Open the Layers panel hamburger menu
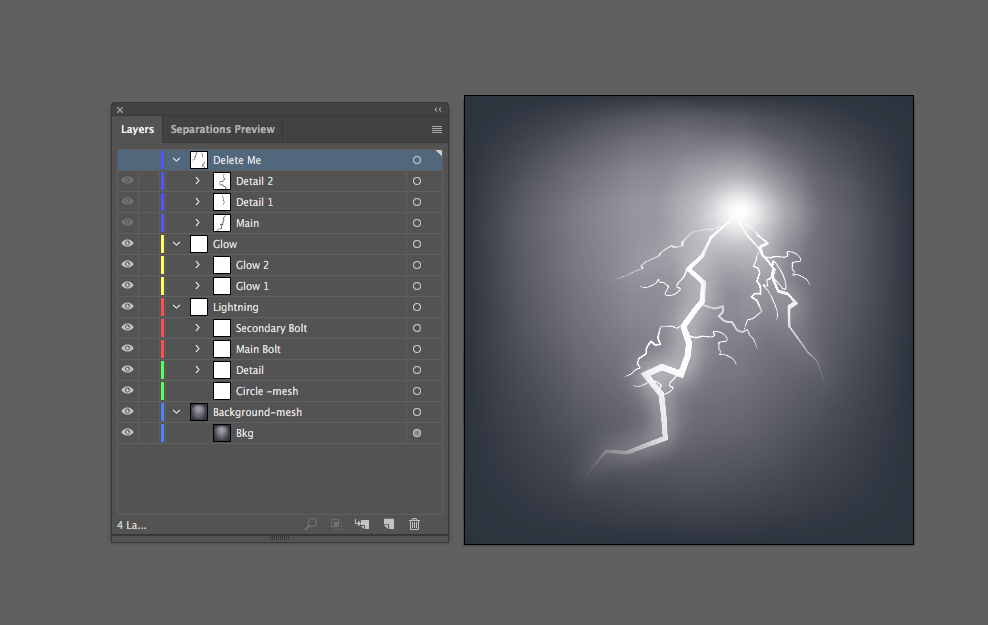 click(x=437, y=130)
